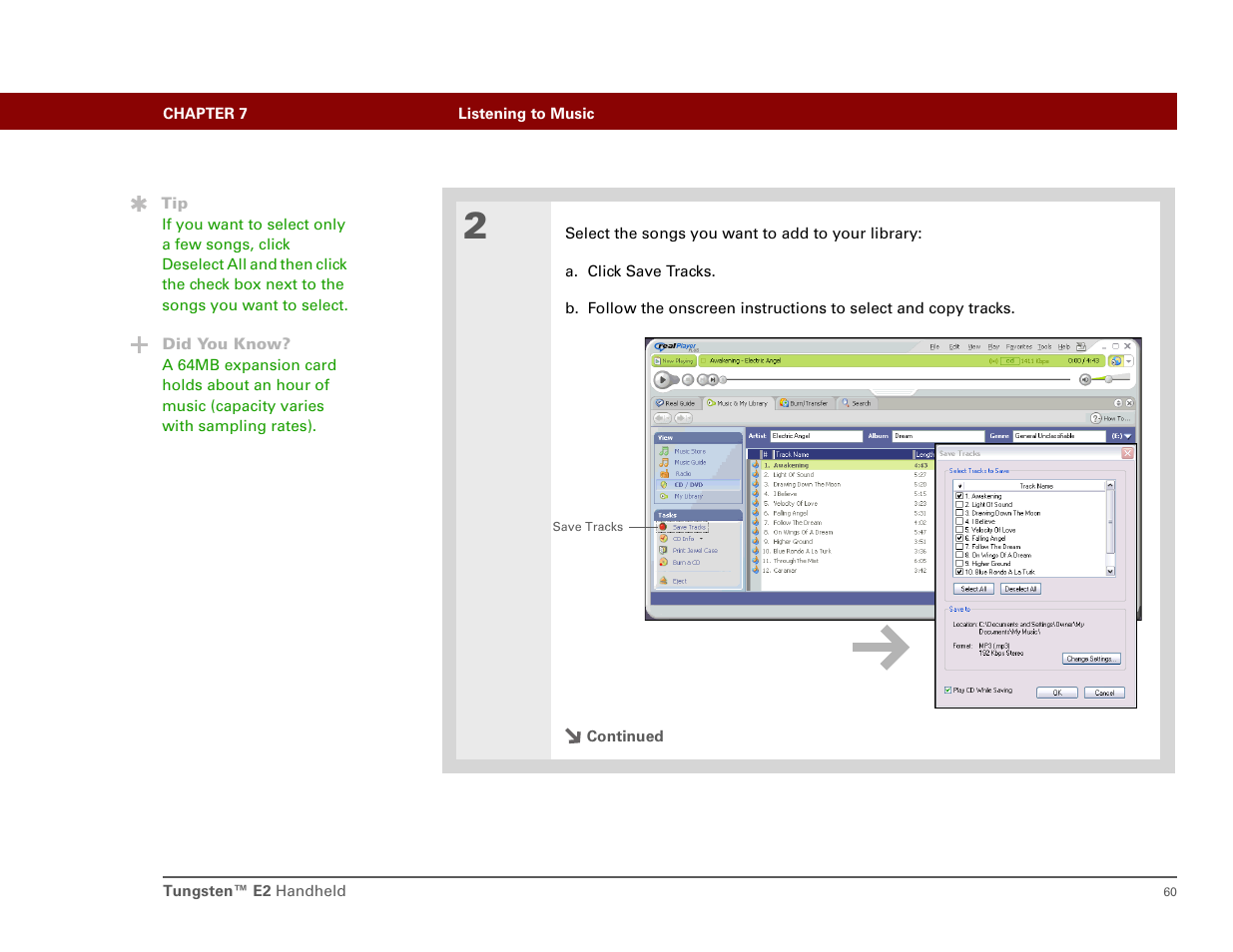Image resolution: width=1233 pixels, height=952 pixels.
Task: Open dropdown arrow beside globe icon
Action: coord(1129,361)
